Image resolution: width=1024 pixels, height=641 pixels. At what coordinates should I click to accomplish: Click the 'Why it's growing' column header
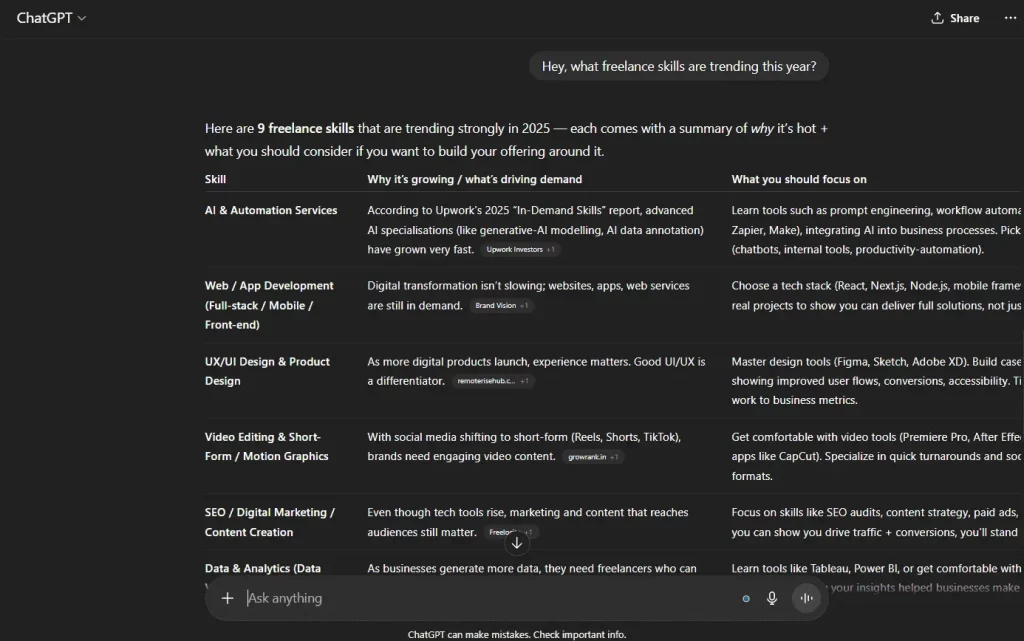pyautogui.click(x=474, y=179)
